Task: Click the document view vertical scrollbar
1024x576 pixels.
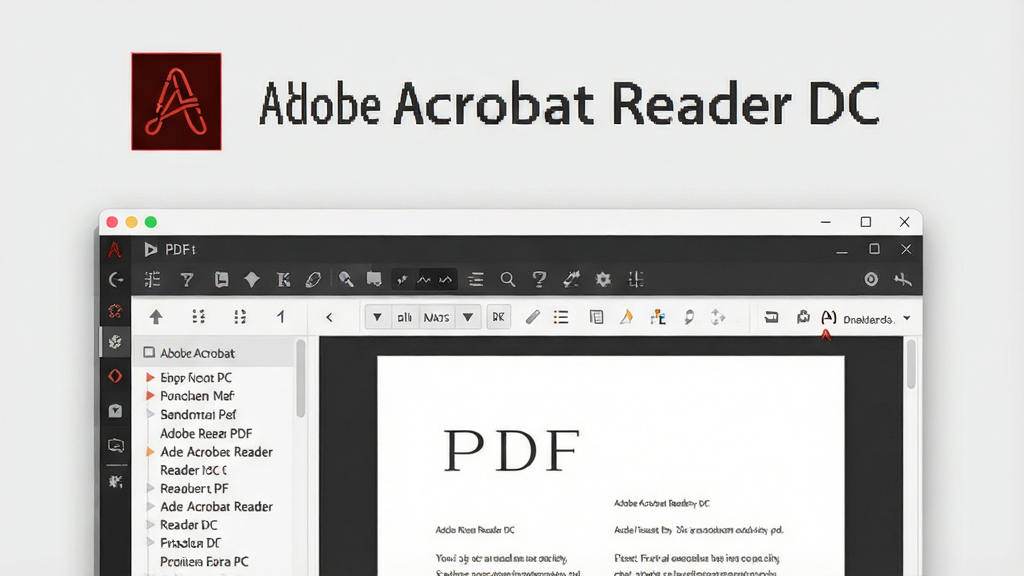Action: (x=912, y=364)
